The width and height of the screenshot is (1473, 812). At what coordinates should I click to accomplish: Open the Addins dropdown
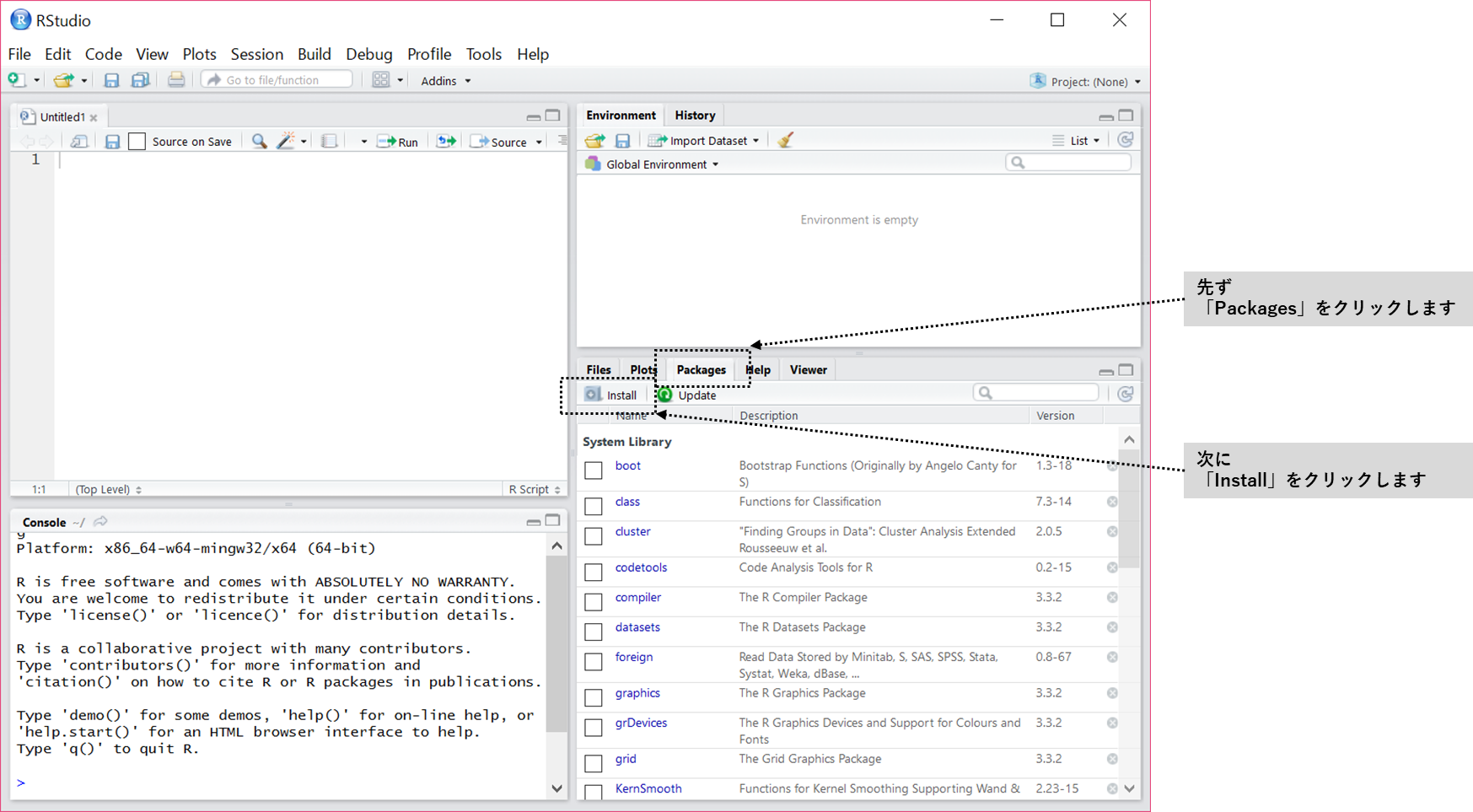coord(445,81)
